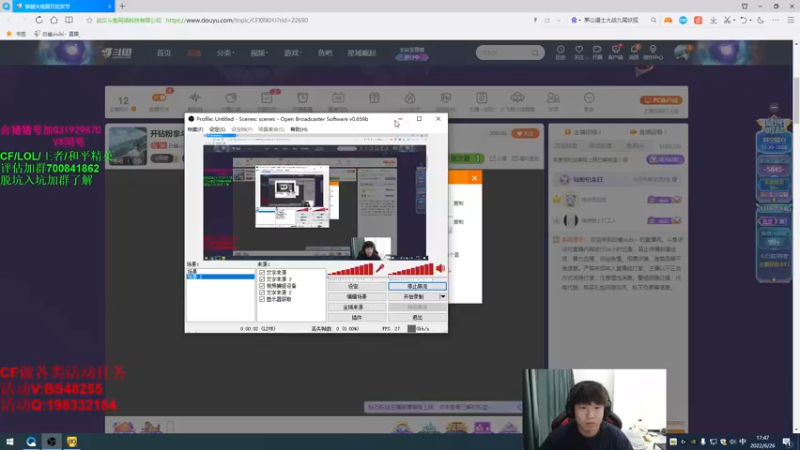
Task: Open the browser downloads icon
Action: [713, 20]
